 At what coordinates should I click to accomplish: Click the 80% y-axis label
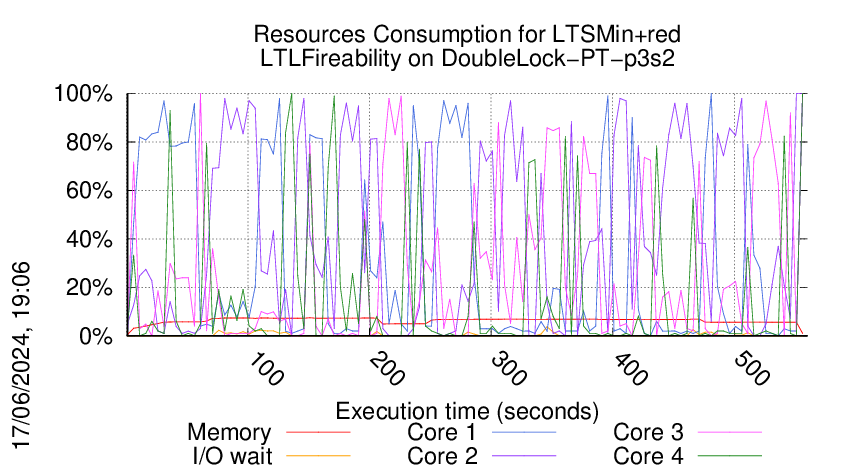(x=89, y=143)
